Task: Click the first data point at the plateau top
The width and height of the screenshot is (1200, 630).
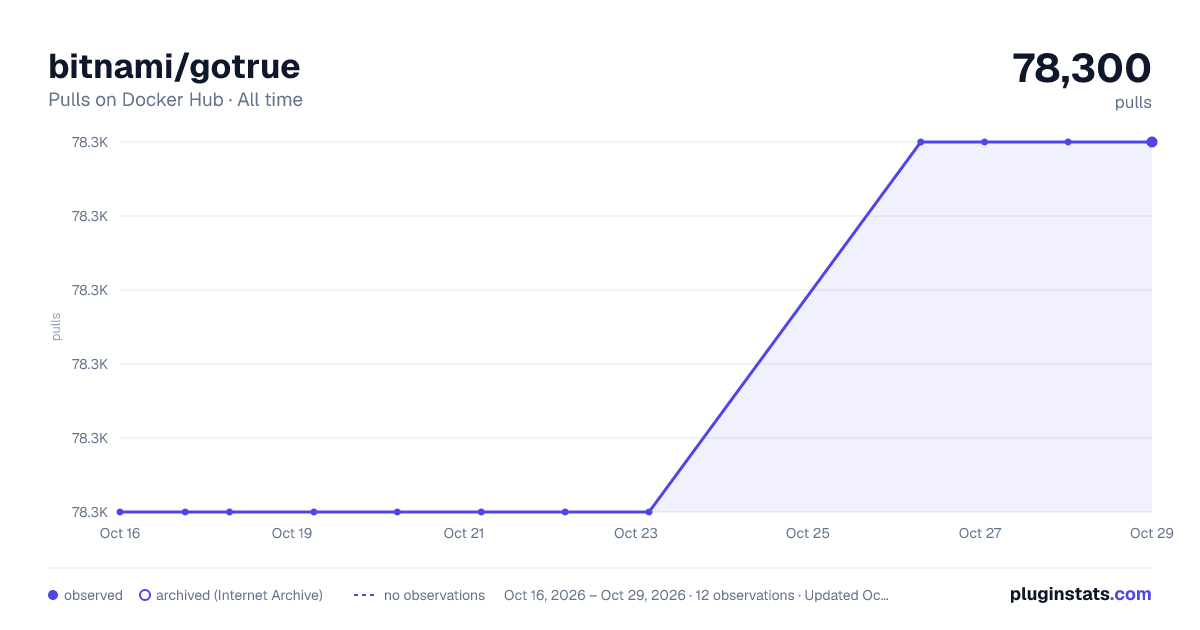Action: pyautogui.click(x=921, y=142)
